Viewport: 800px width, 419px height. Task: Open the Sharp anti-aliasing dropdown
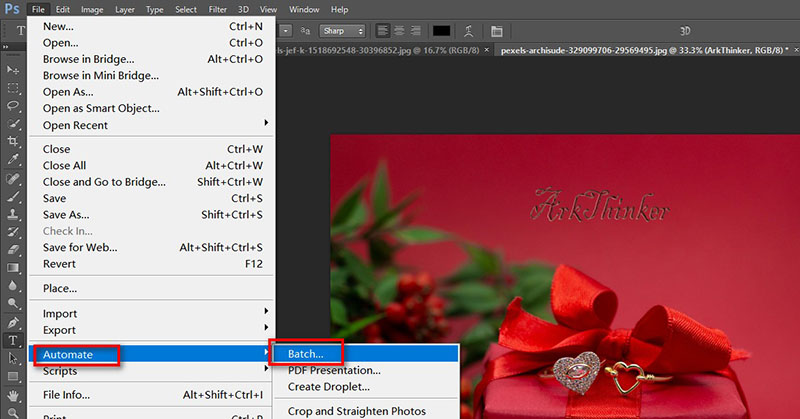pos(343,31)
